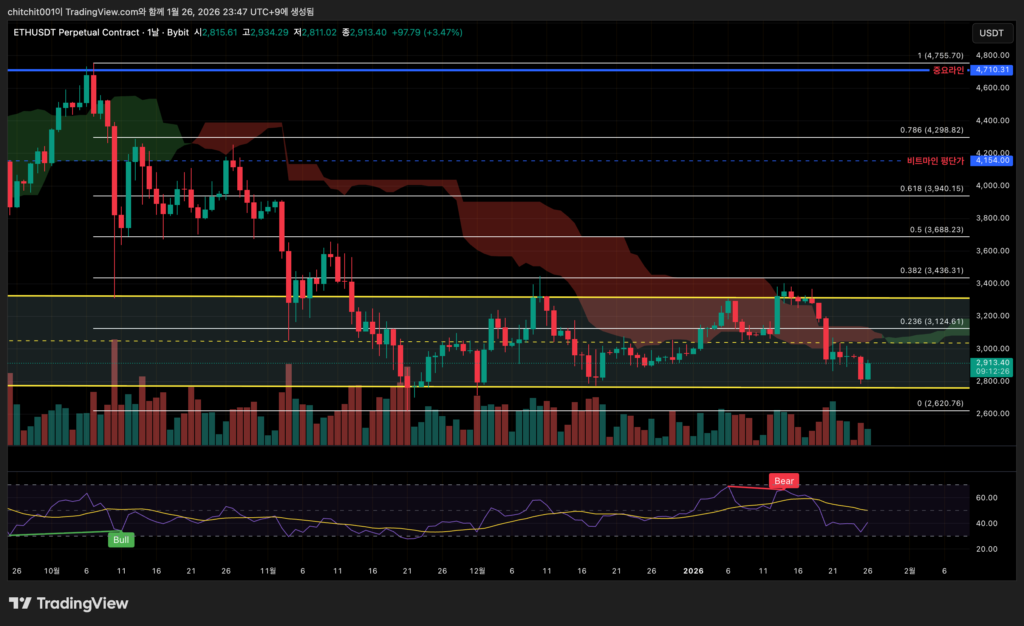Click the red 중요라인 line label
Image resolution: width=1024 pixels, height=626 pixels.
pyautogui.click(x=947, y=71)
